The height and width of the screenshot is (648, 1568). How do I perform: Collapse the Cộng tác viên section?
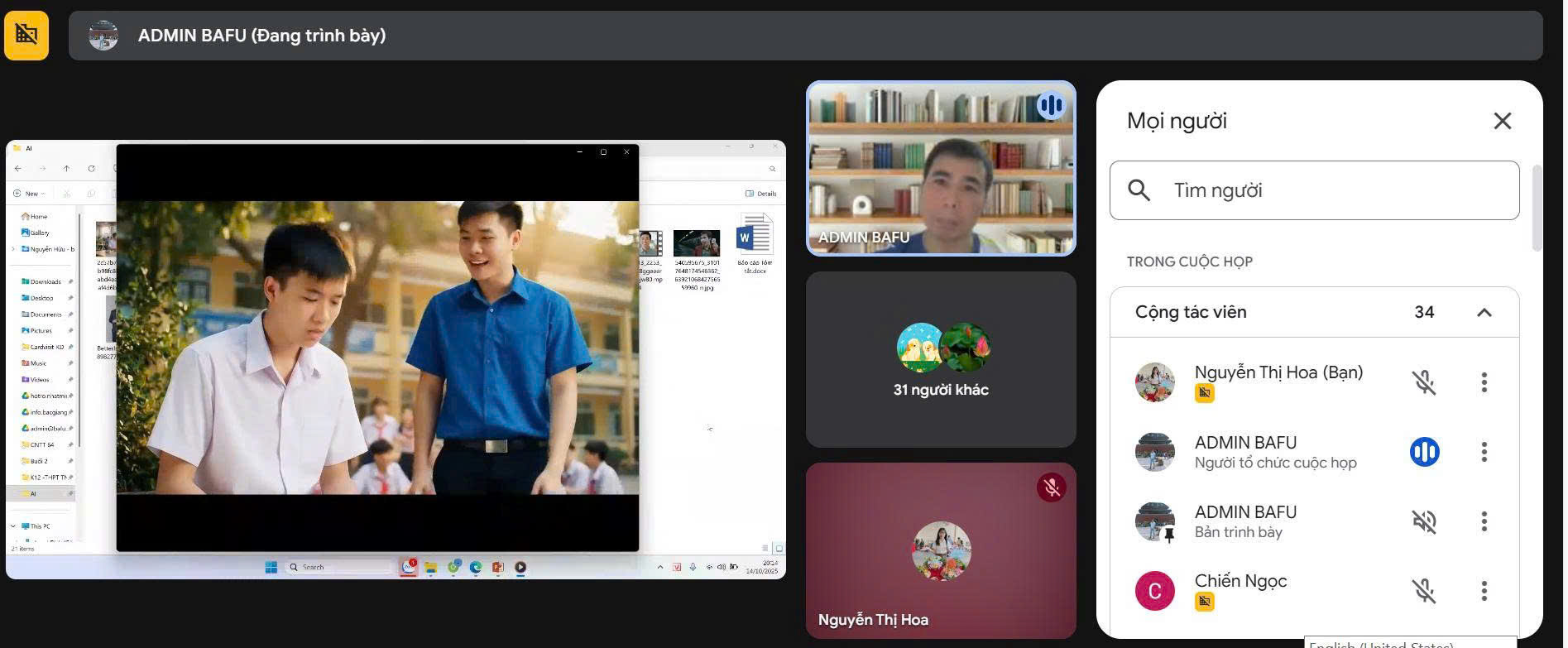(1484, 313)
